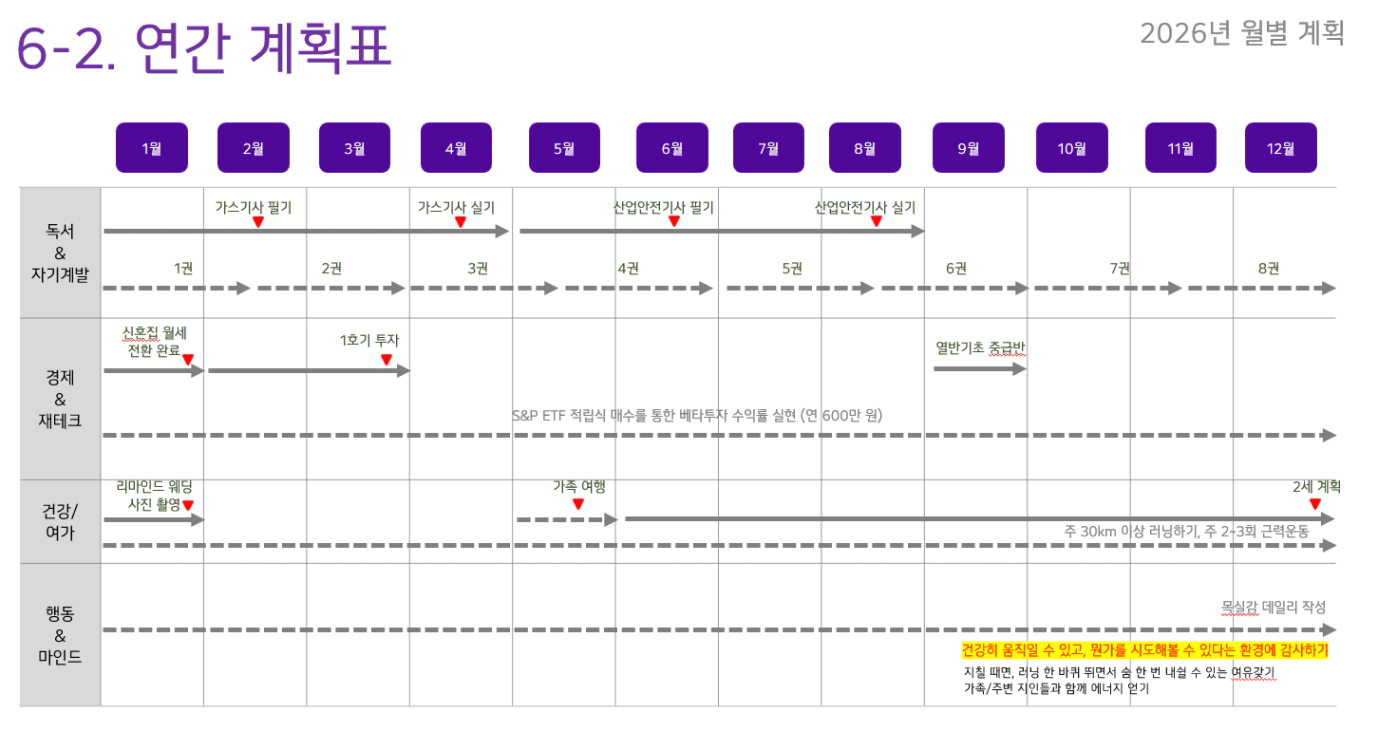Screen dimensions: 1378x750
Task: Click the 5권 reading label
Action: (x=792, y=268)
